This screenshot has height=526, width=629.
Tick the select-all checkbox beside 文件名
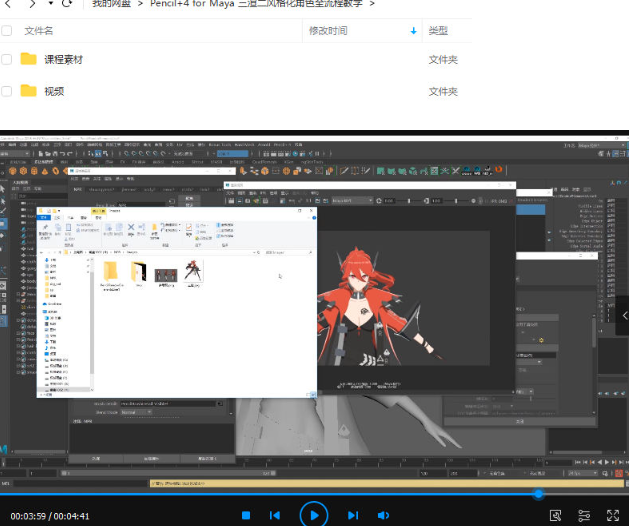coord(6,30)
